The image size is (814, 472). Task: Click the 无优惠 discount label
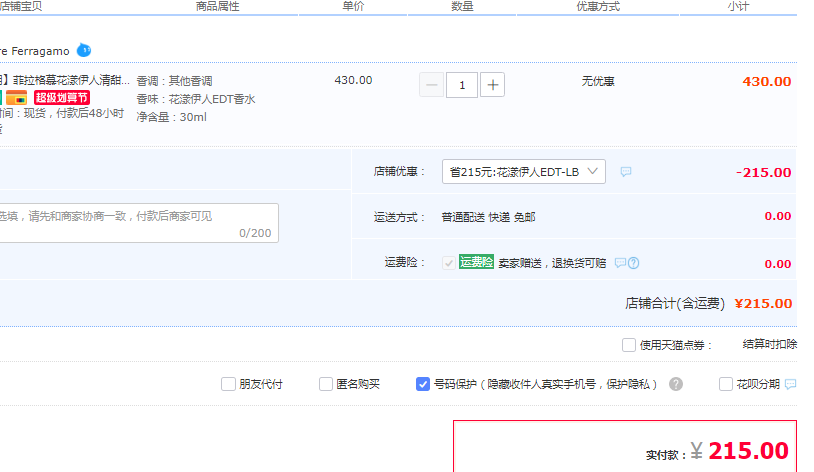click(598, 81)
